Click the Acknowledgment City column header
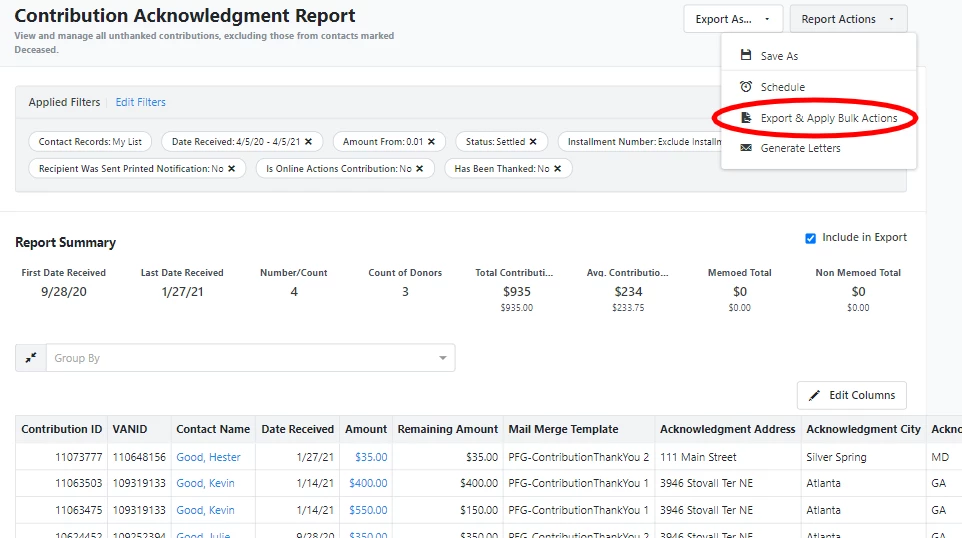Screen dimensions: 962x538 click(863, 429)
